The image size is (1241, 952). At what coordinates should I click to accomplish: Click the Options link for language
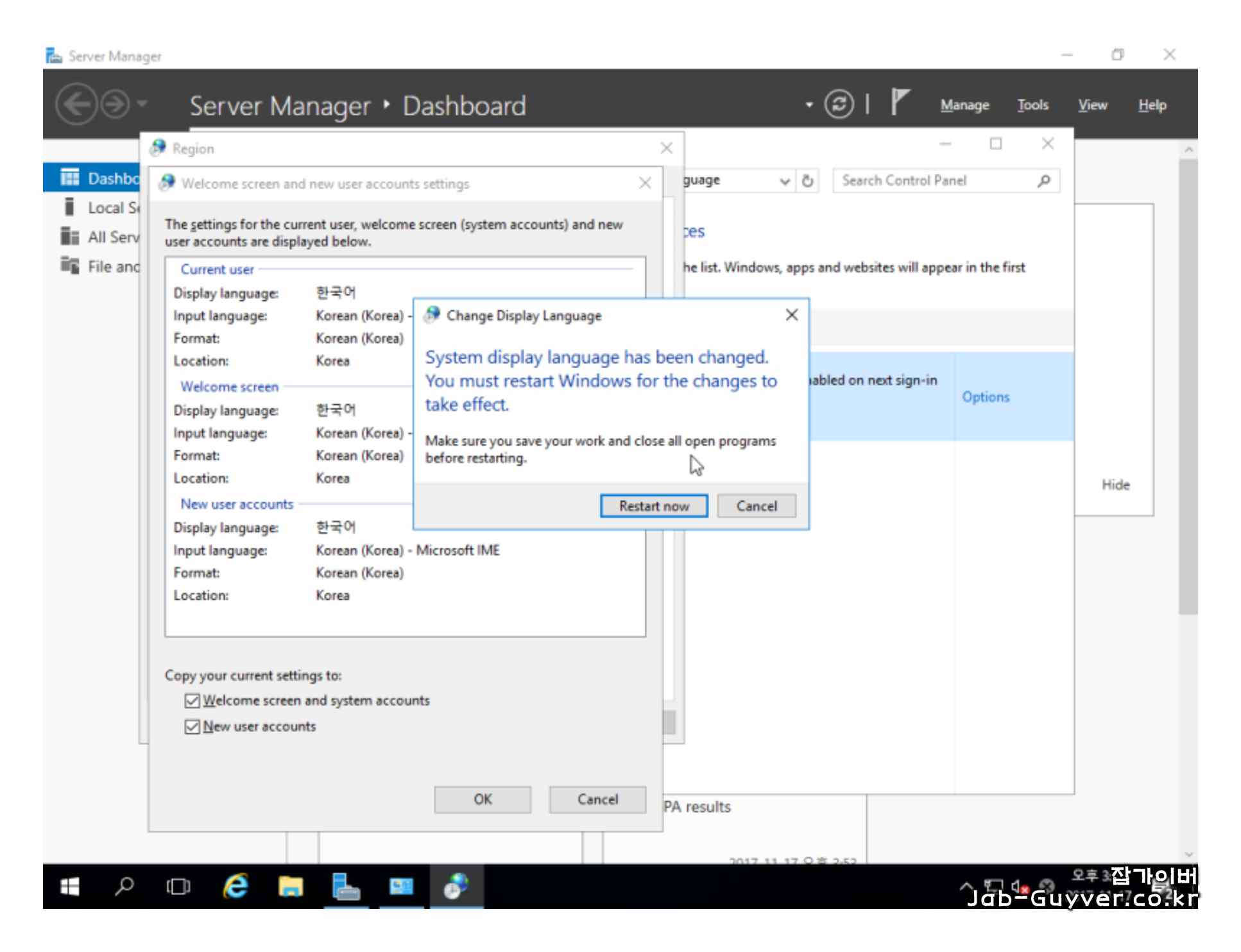coord(985,397)
